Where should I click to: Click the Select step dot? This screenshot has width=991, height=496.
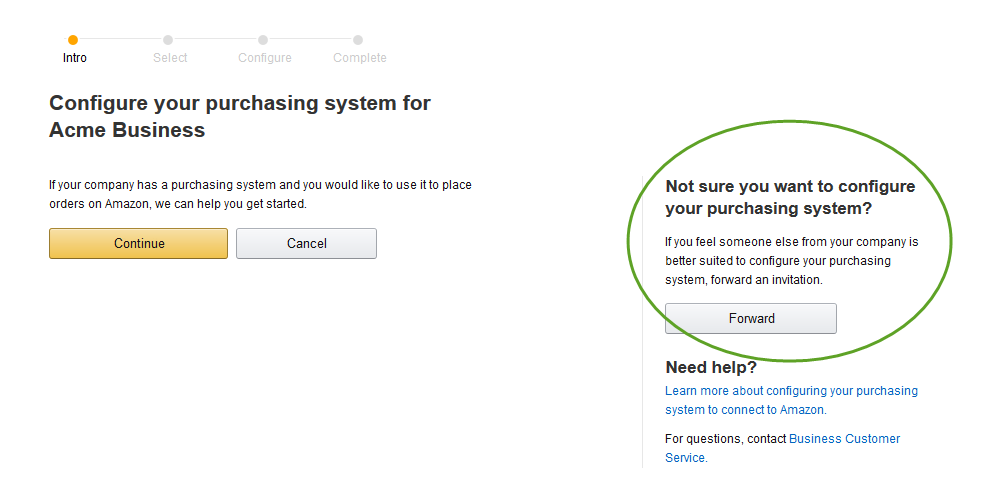click(x=168, y=40)
